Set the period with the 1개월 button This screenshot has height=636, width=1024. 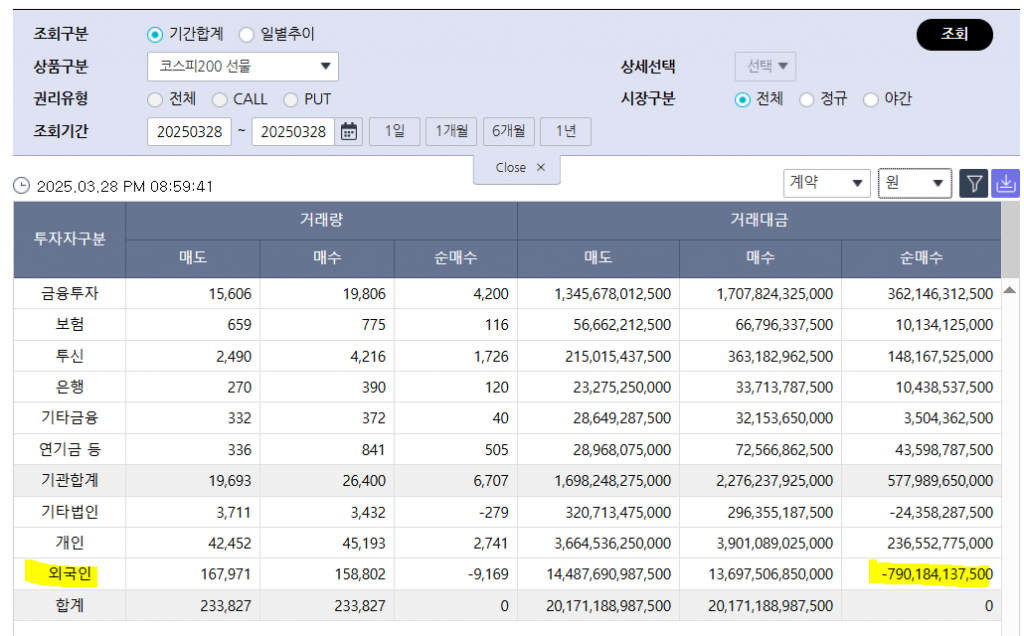451,132
